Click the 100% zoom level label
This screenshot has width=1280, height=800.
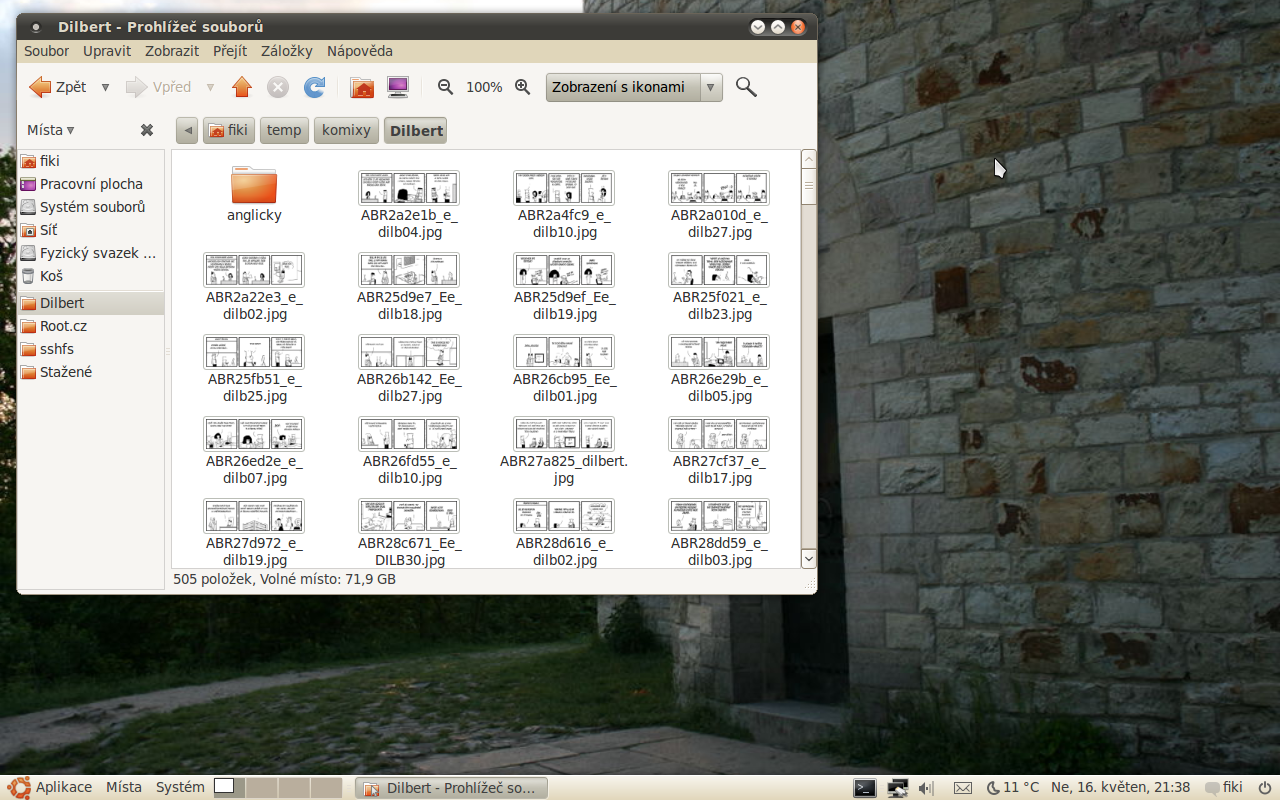pos(484,87)
